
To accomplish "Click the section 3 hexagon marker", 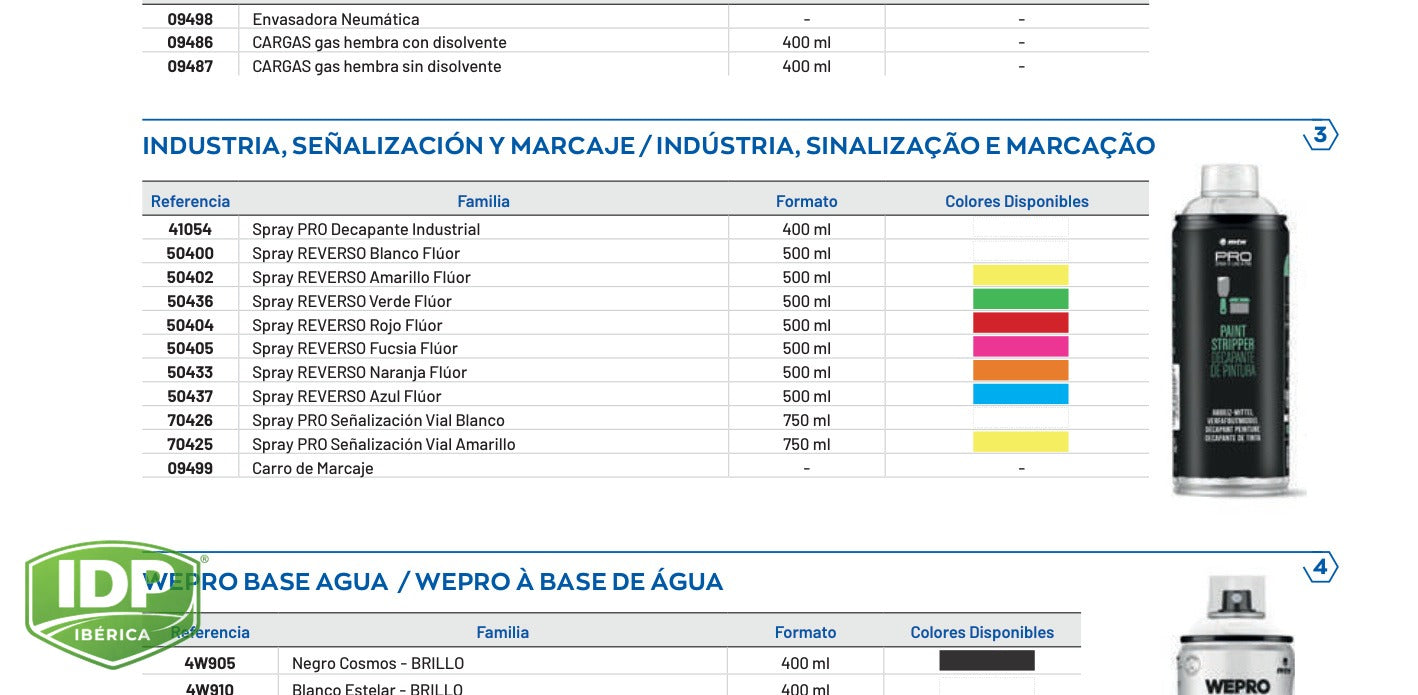I will 1320,136.
